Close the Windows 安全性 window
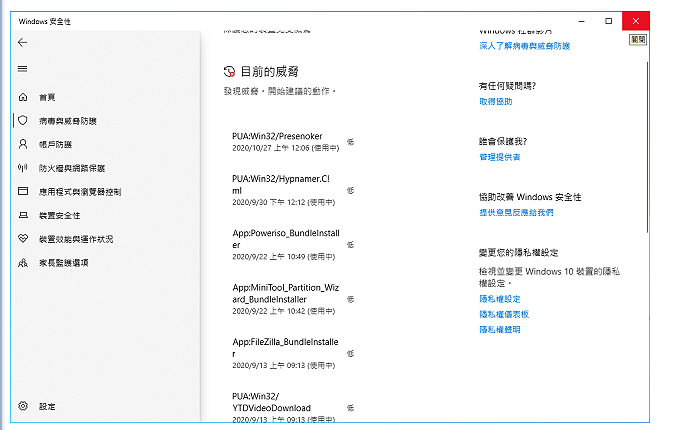This screenshot has height=430, width=680. coord(636,21)
